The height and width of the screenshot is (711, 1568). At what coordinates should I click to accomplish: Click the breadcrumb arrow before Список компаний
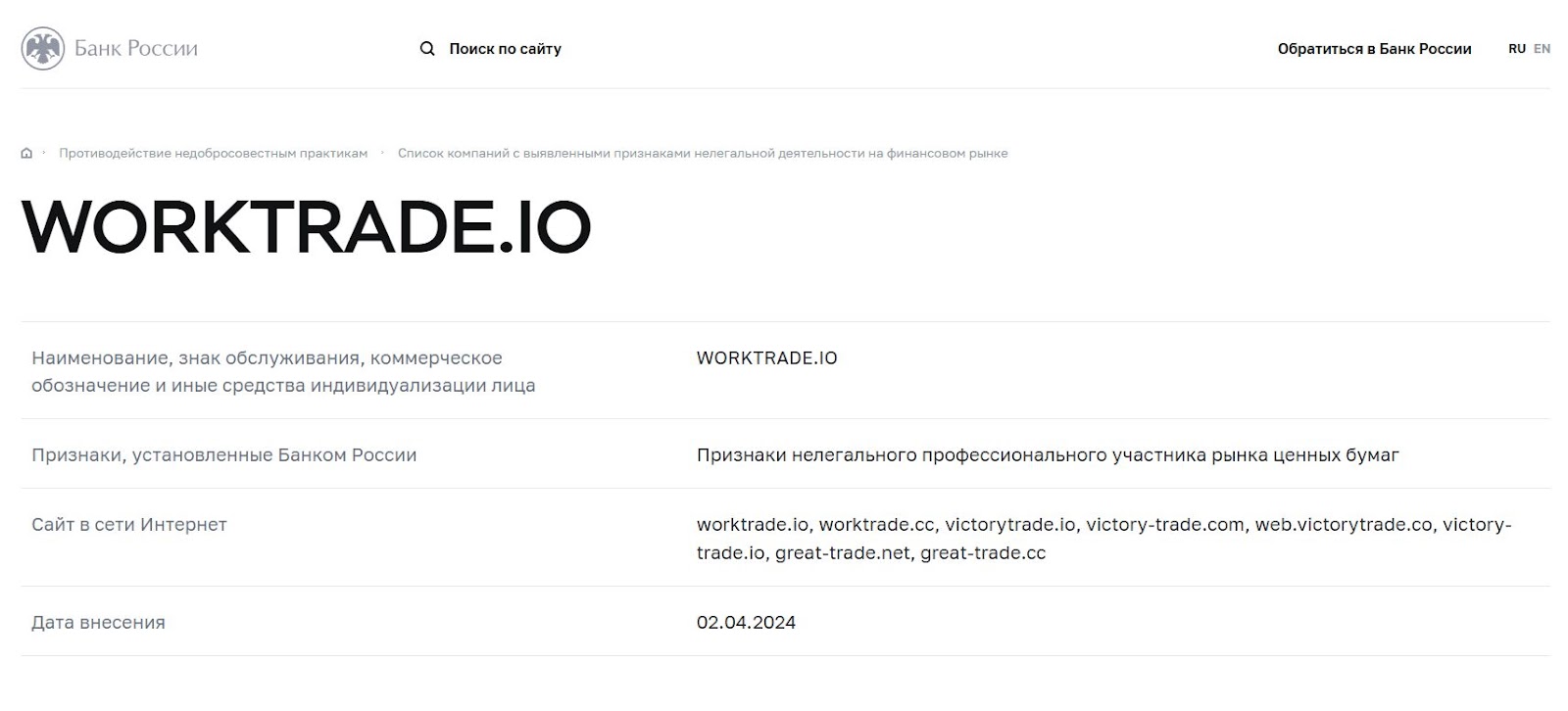(x=382, y=153)
